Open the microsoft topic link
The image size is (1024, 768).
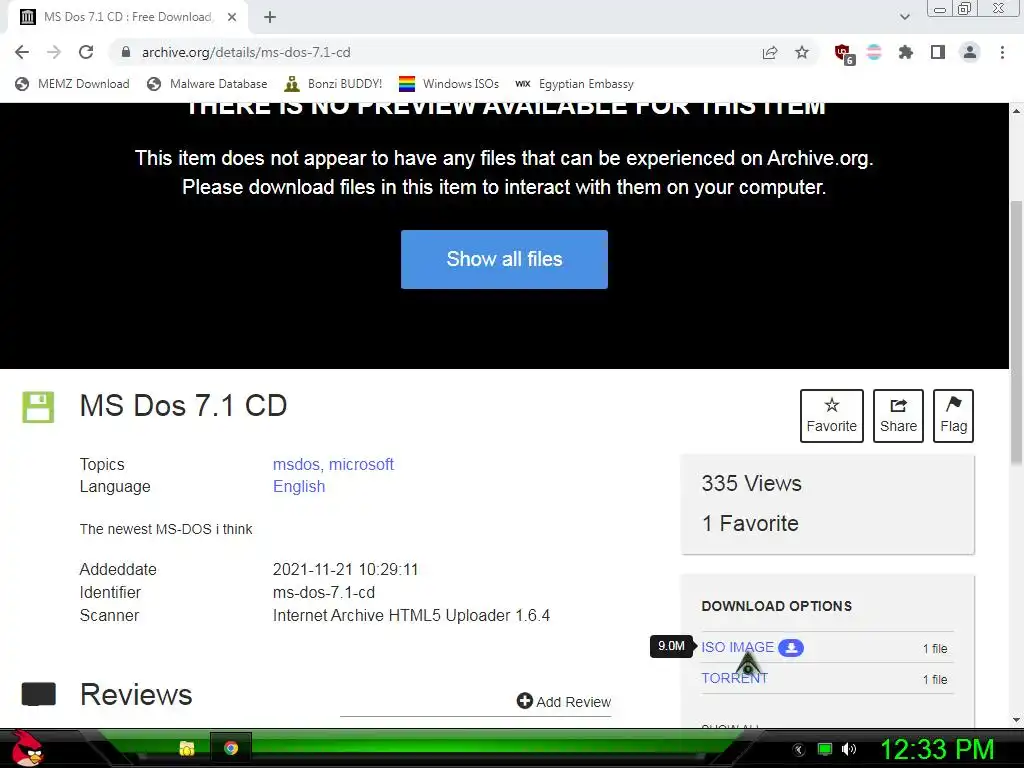tap(361, 464)
